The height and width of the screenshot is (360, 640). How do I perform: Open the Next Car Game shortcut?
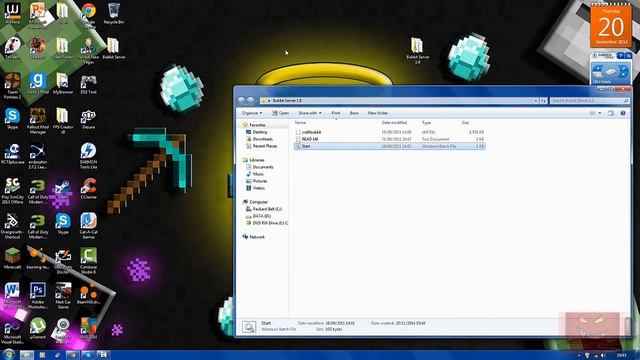pyautogui.click(x=63, y=296)
